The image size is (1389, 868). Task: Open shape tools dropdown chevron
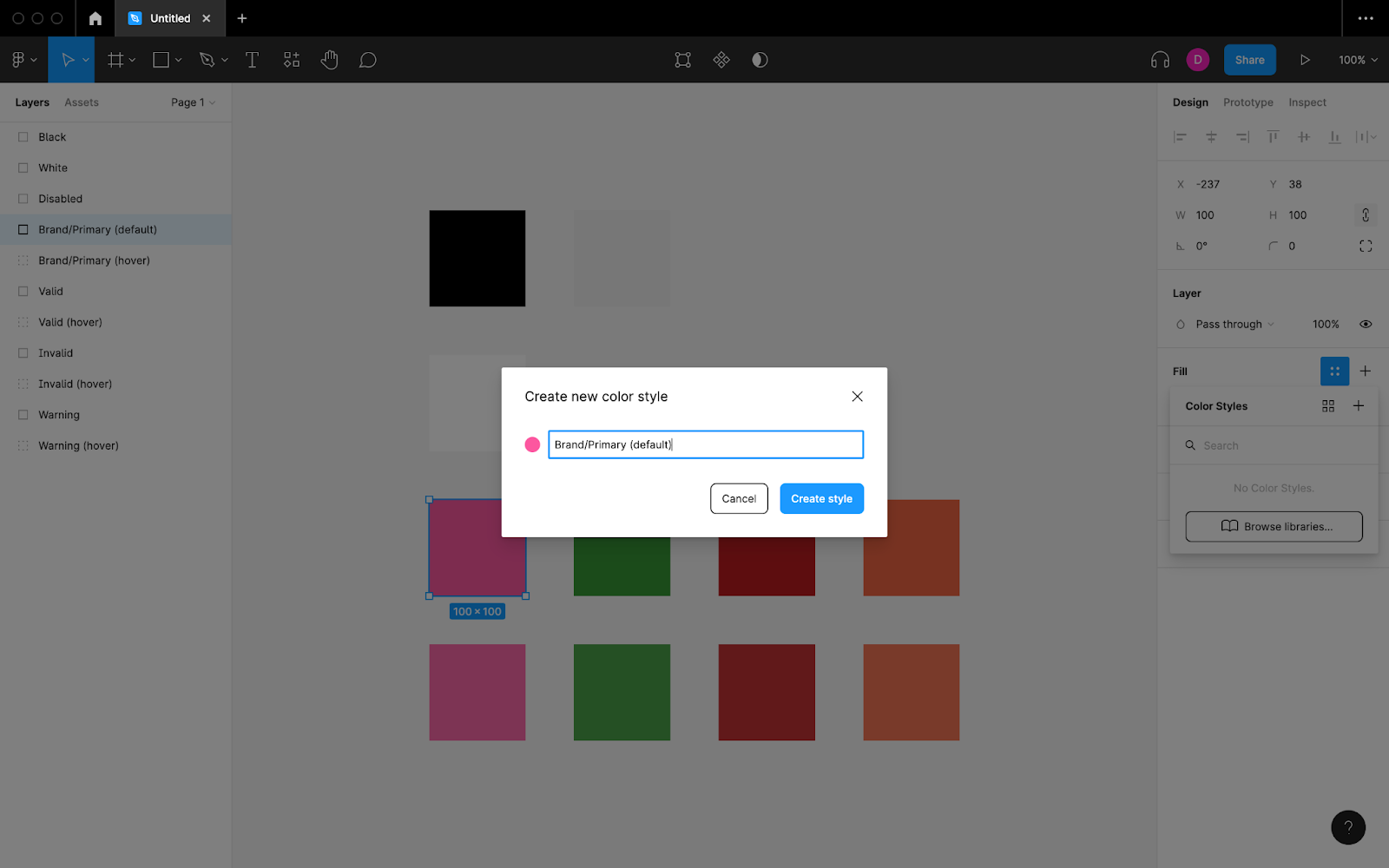pos(178,60)
